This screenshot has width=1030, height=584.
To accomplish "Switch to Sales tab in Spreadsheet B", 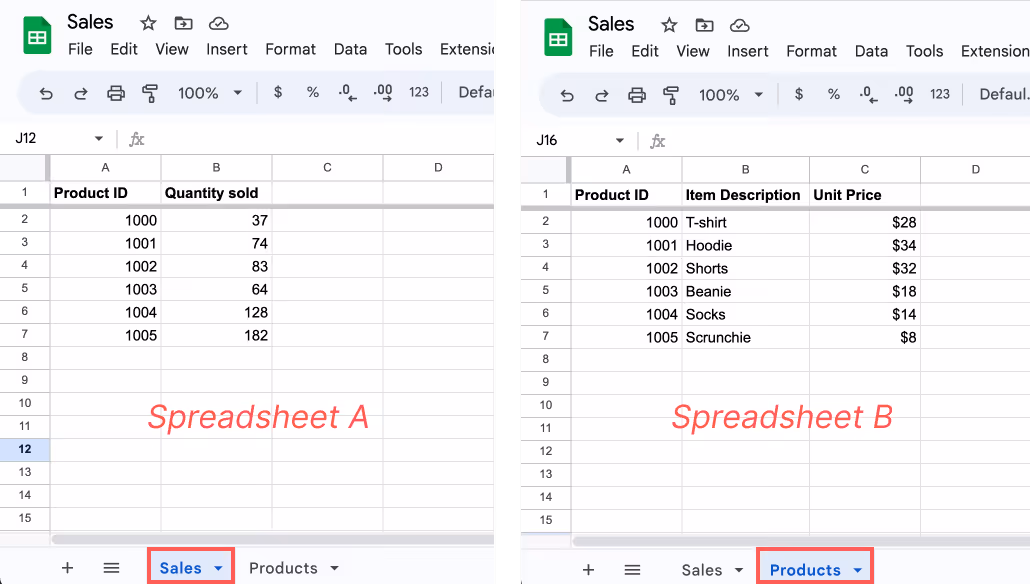I will click(702, 570).
